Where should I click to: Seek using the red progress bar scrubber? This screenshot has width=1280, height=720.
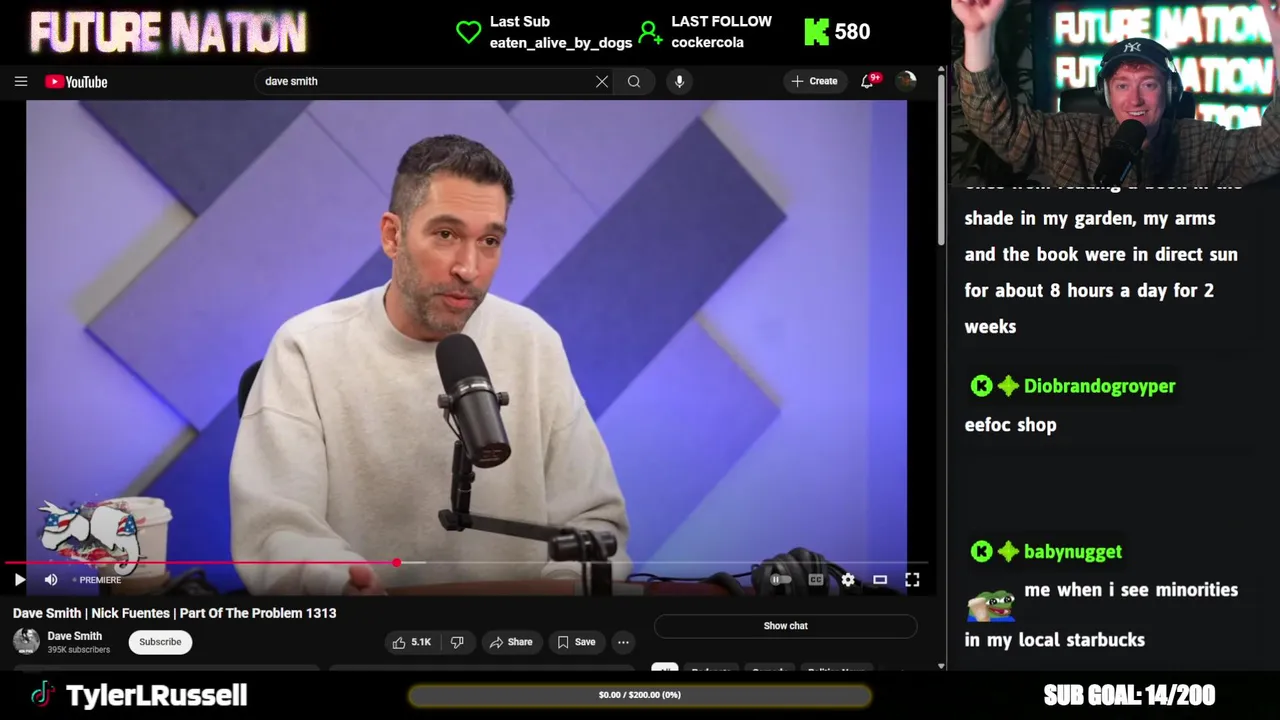click(397, 563)
